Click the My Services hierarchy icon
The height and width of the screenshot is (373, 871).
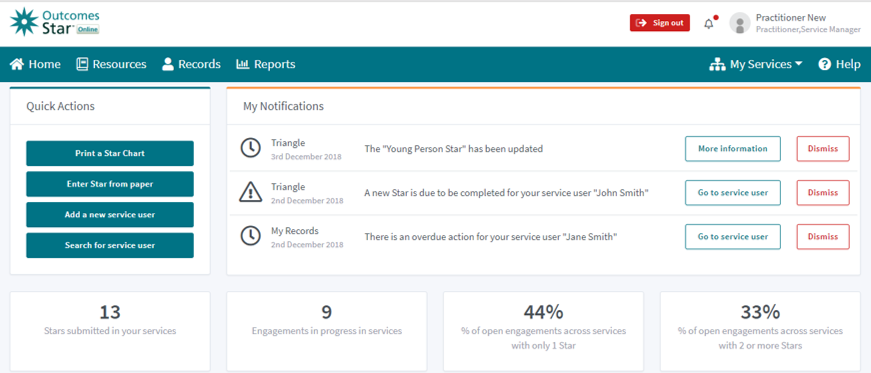click(x=718, y=64)
